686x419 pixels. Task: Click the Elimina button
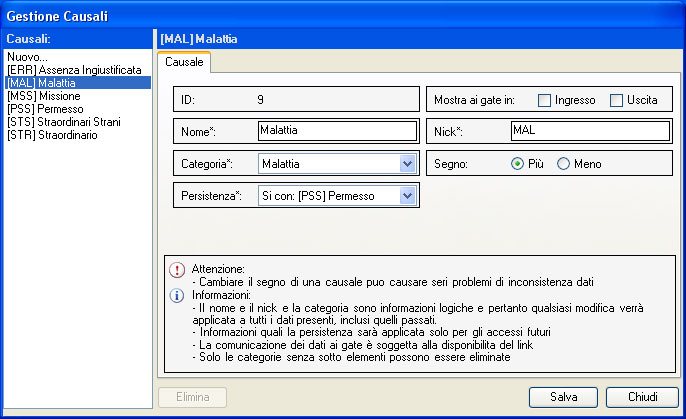193,397
